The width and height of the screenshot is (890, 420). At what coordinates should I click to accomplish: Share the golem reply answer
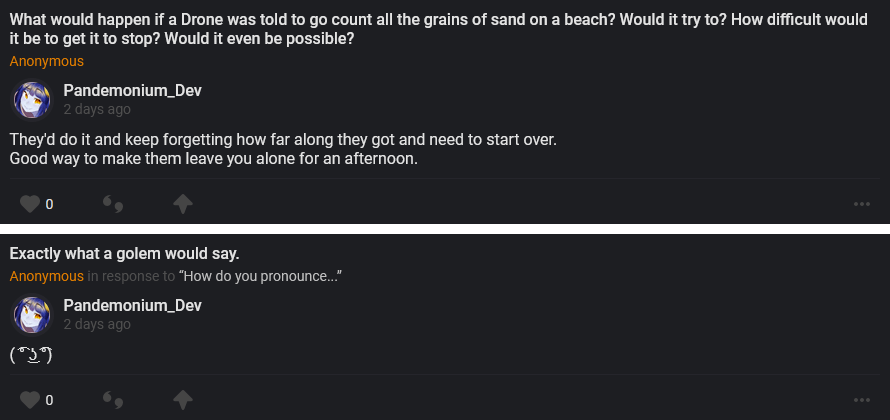pos(182,400)
